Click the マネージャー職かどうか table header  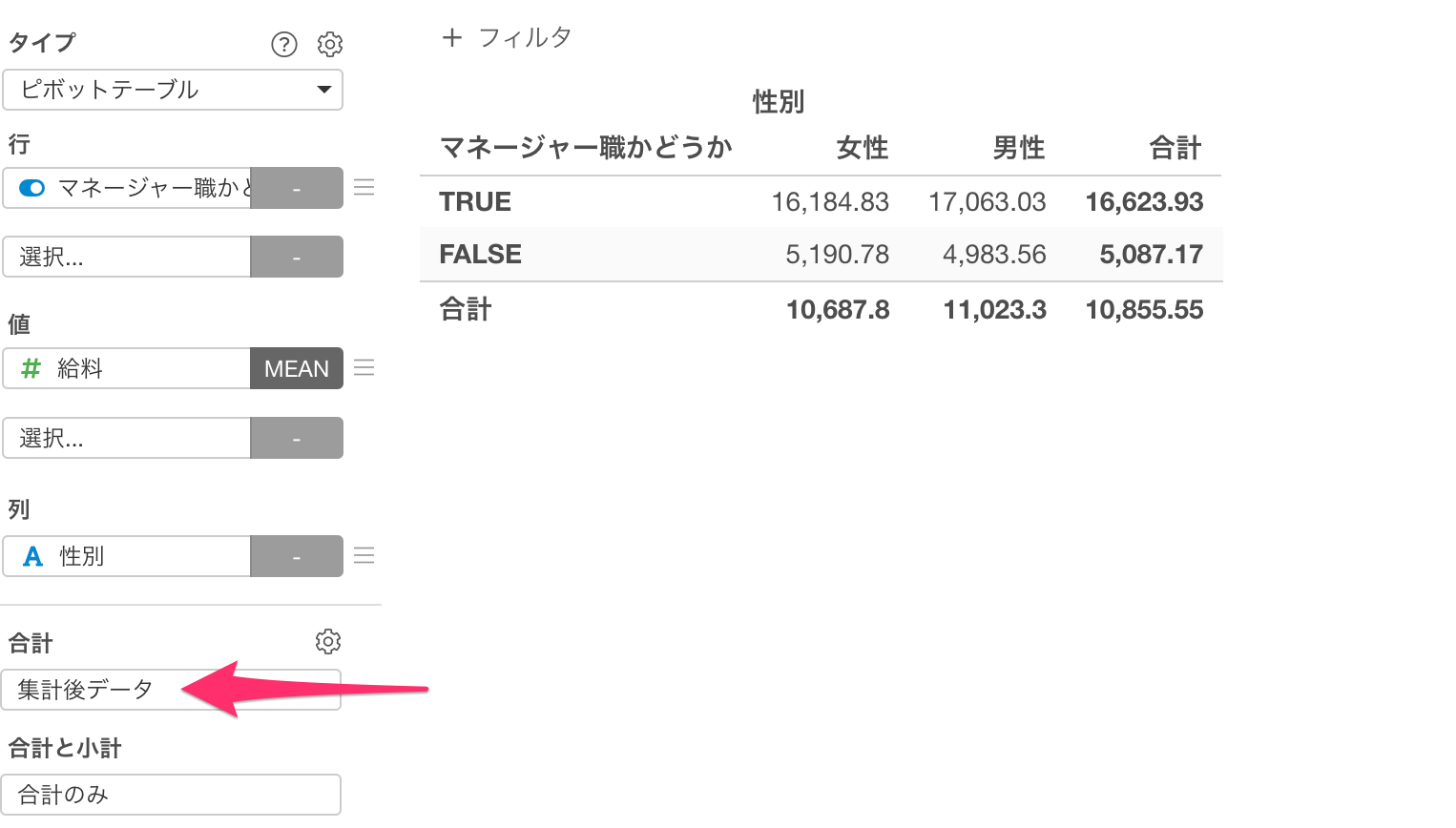point(586,148)
